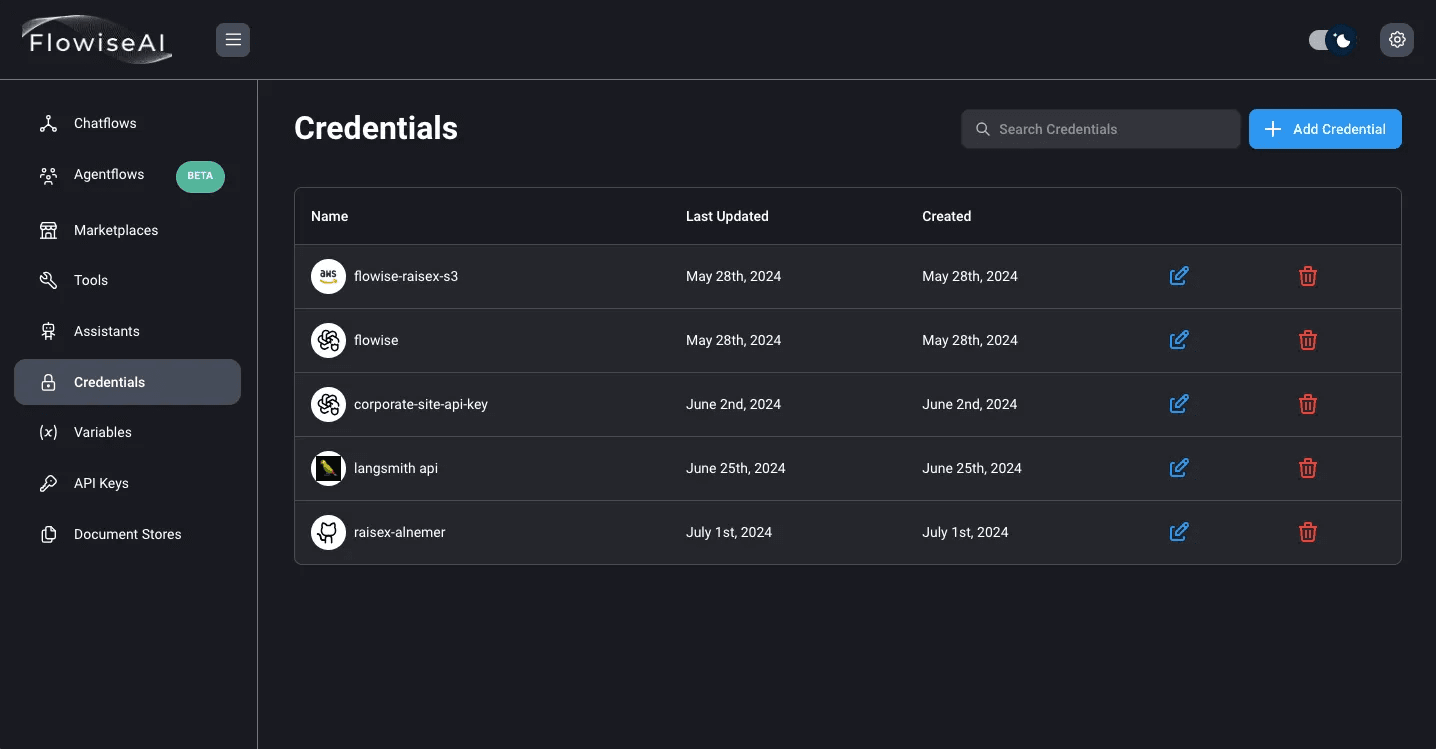The height and width of the screenshot is (749, 1436).
Task: Go to Agentflows page
Action: click(x=109, y=174)
